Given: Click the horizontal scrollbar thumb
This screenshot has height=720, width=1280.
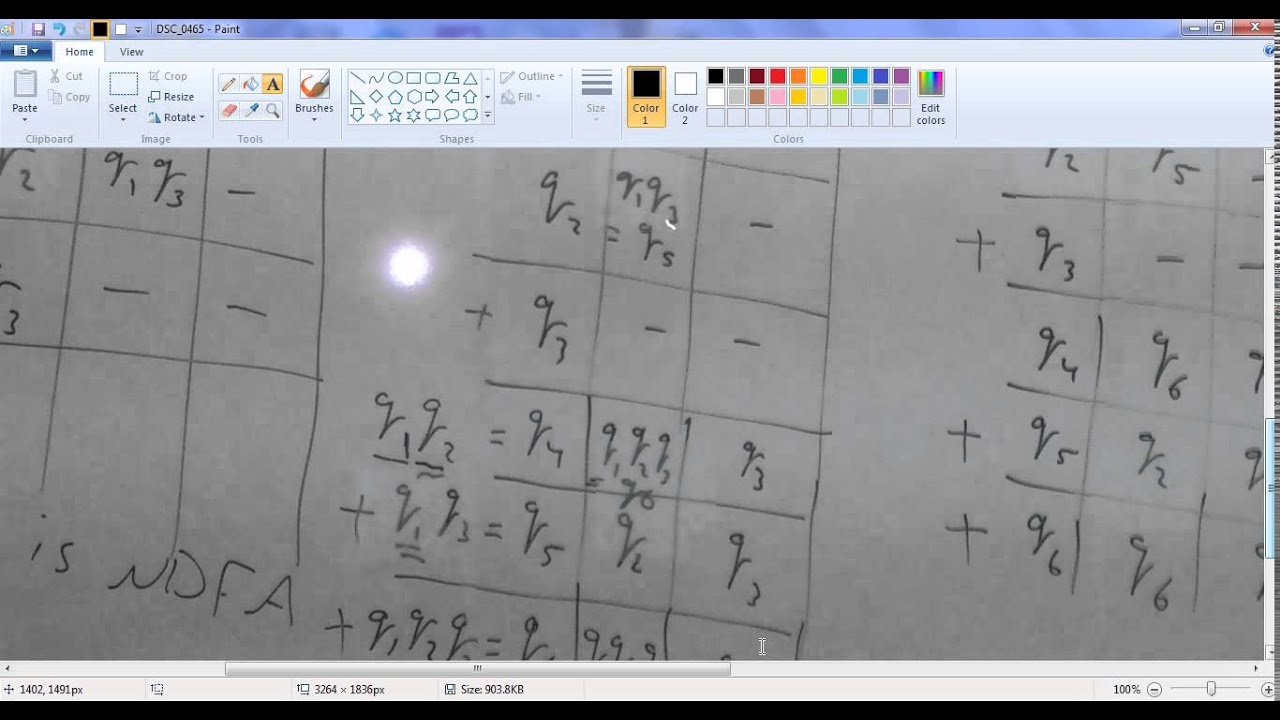Looking at the screenshot, I should coord(477,669).
